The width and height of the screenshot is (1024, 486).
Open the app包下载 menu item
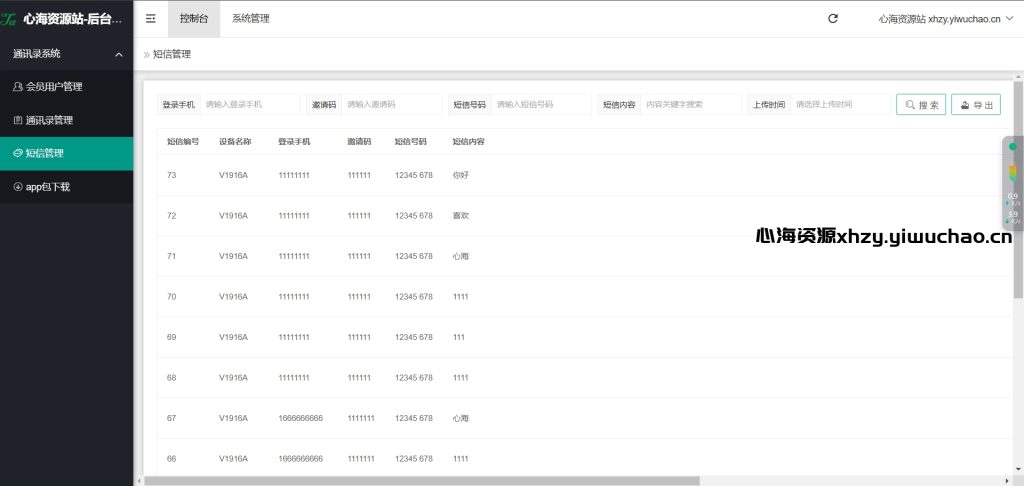coord(67,187)
